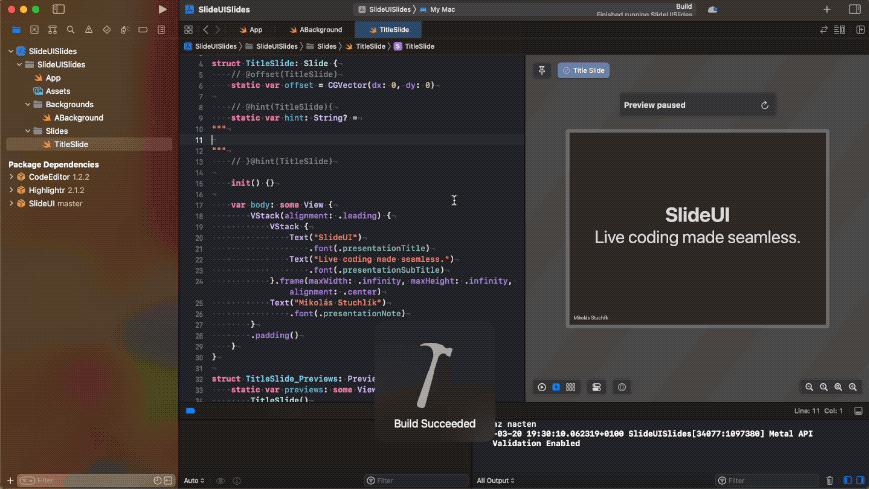Open the Breakpoint navigator
869x489 pixels.
(x=143, y=30)
